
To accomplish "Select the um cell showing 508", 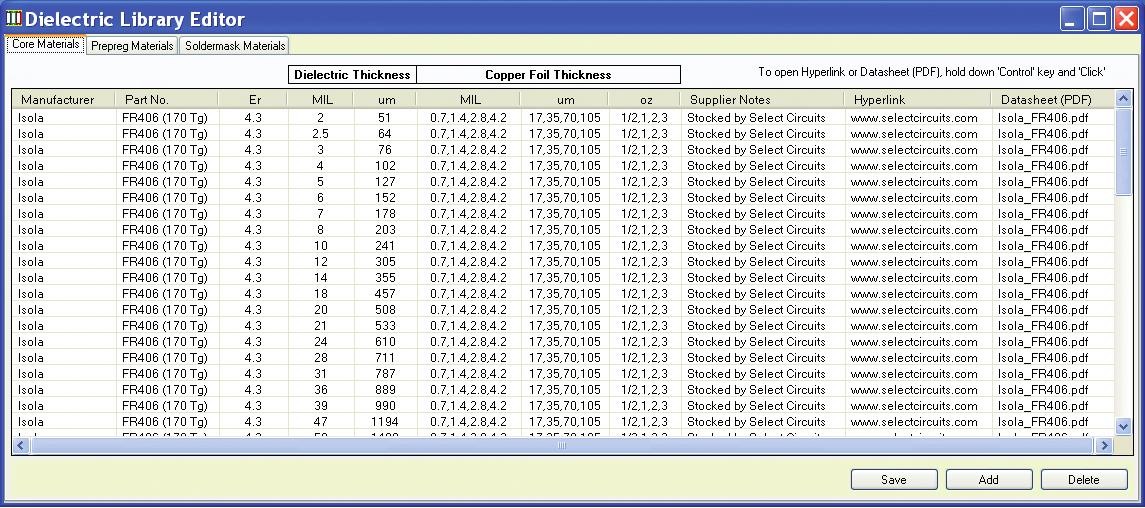I will [x=385, y=310].
